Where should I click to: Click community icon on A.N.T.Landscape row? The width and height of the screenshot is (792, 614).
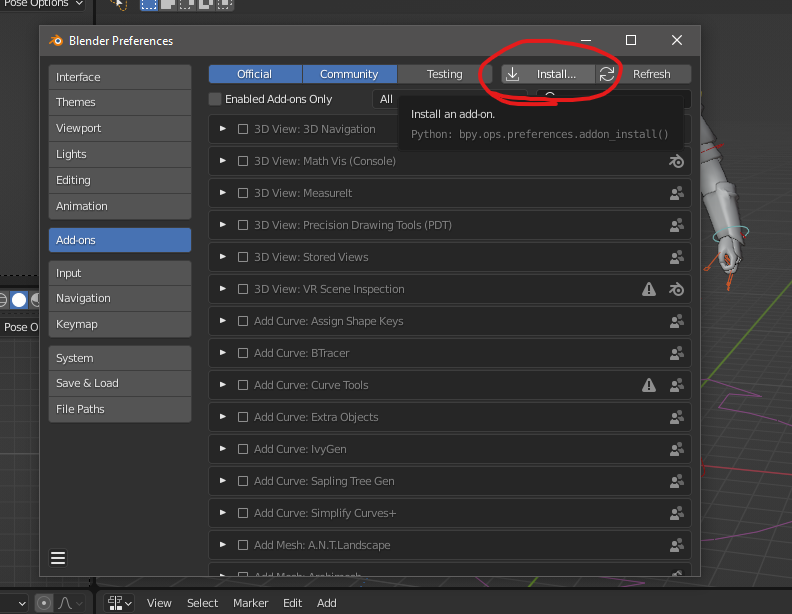pyautogui.click(x=676, y=545)
